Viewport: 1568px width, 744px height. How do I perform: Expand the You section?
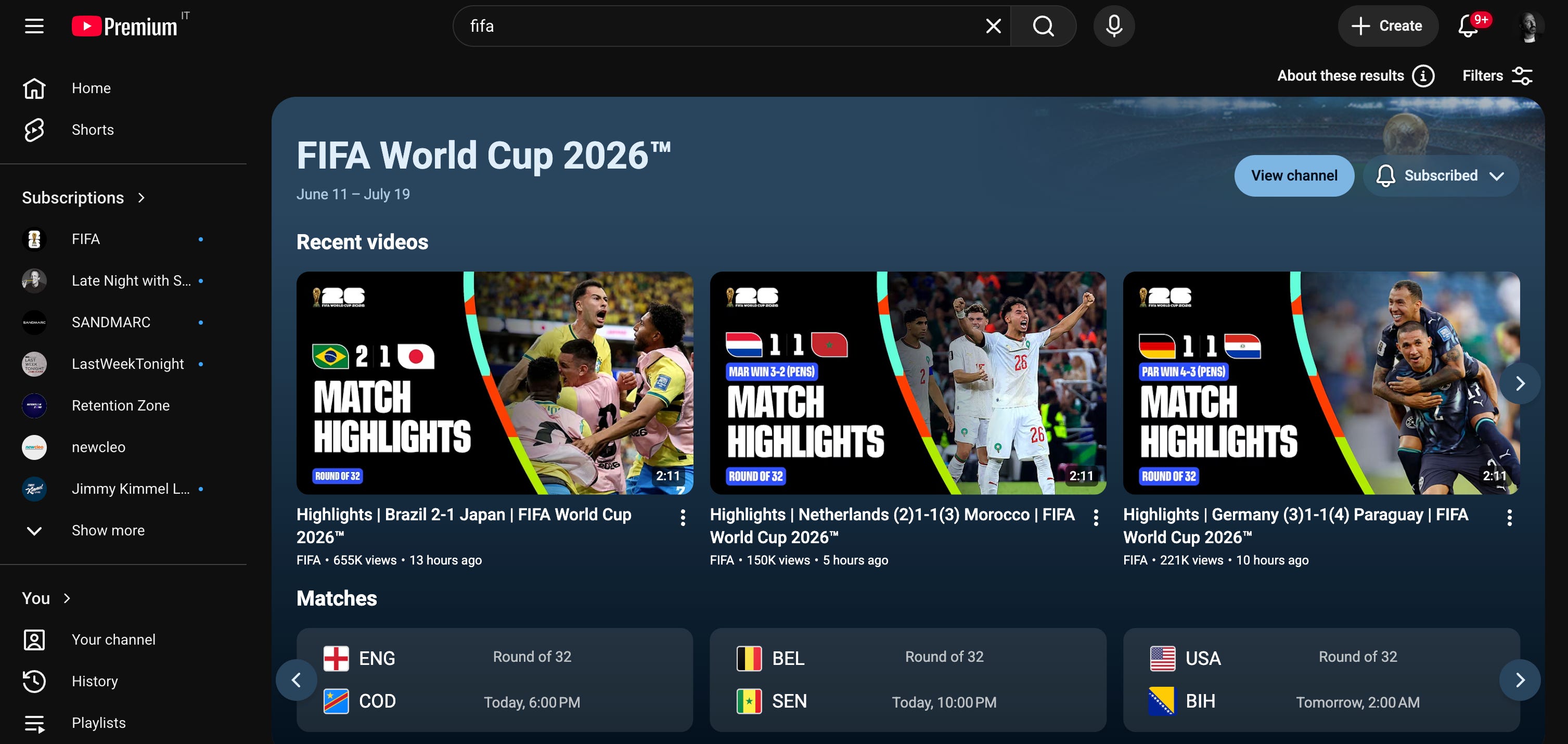(x=47, y=598)
